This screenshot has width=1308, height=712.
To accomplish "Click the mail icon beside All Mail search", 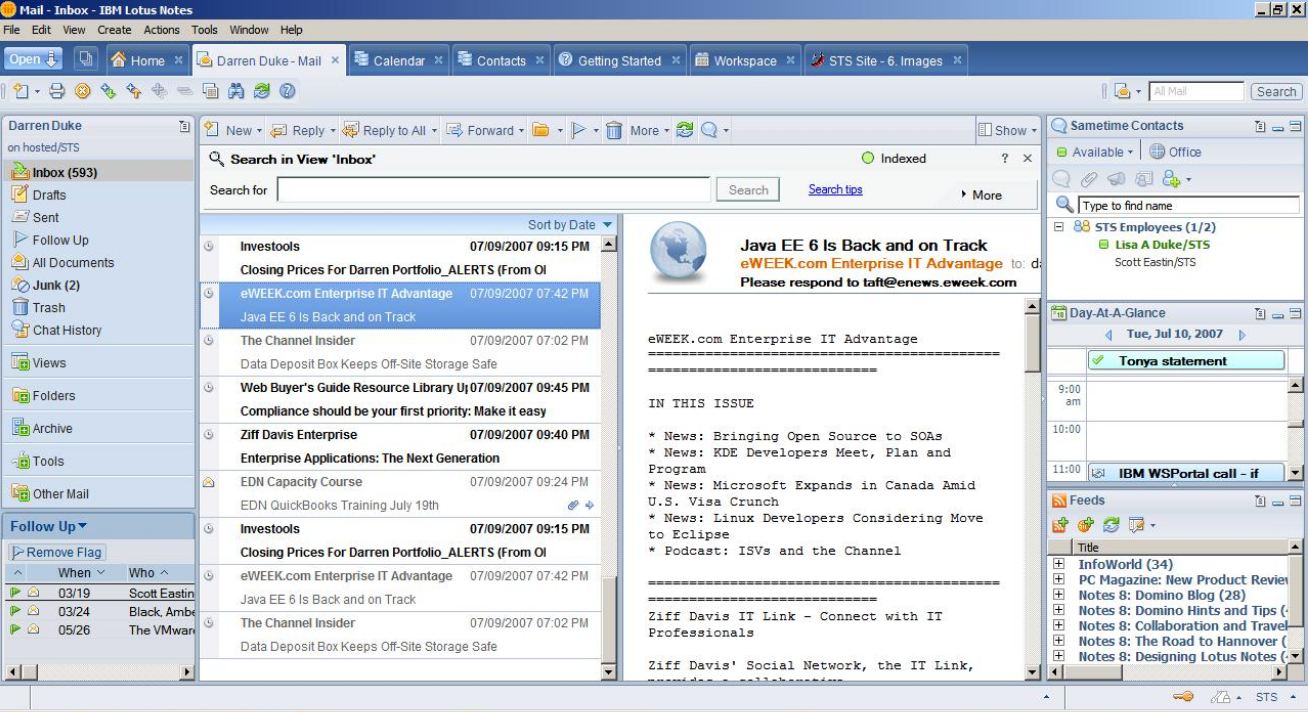I will pyautogui.click(x=1121, y=91).
